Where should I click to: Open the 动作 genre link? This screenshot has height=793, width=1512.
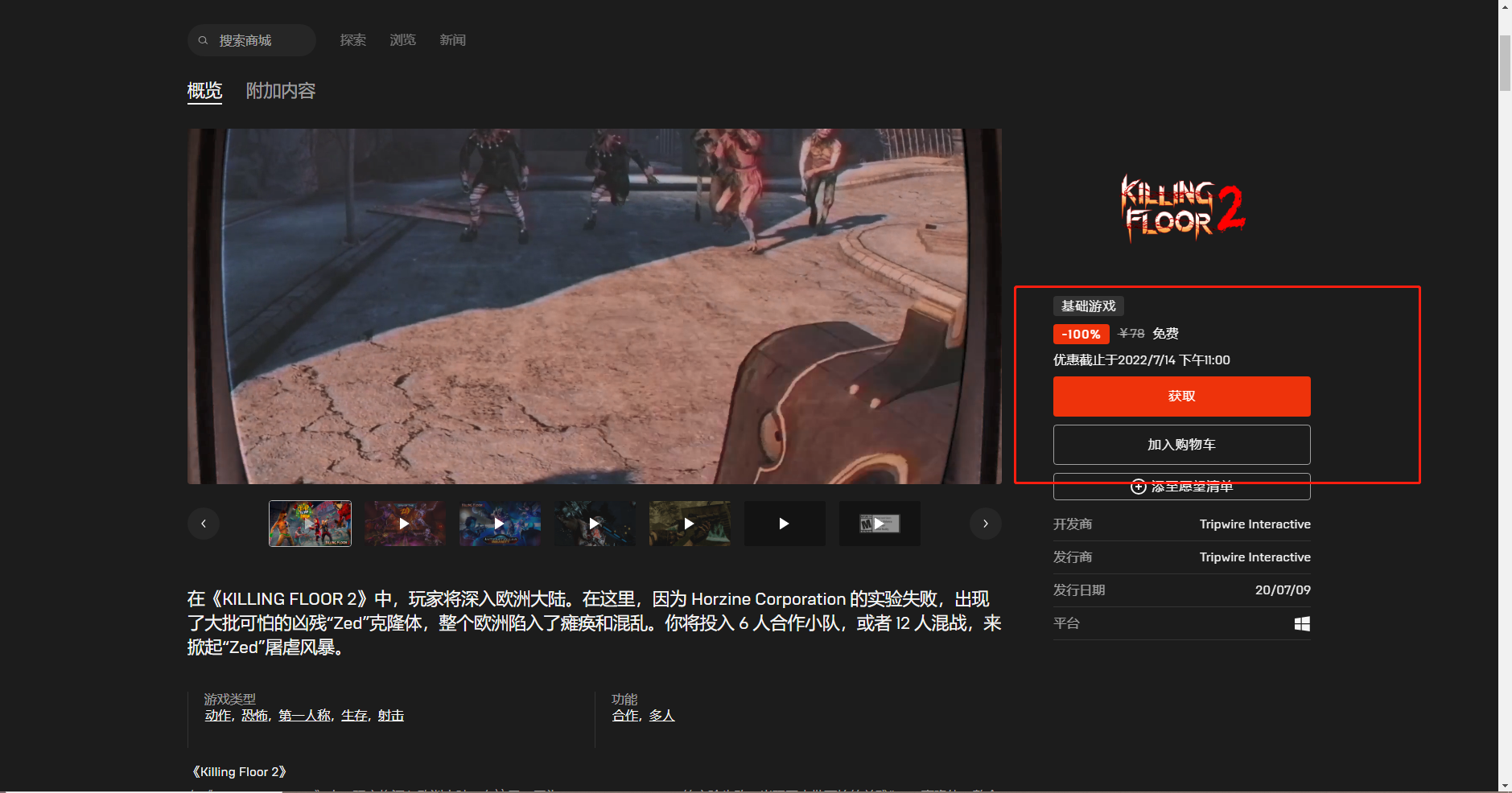[x=216, y=715]
